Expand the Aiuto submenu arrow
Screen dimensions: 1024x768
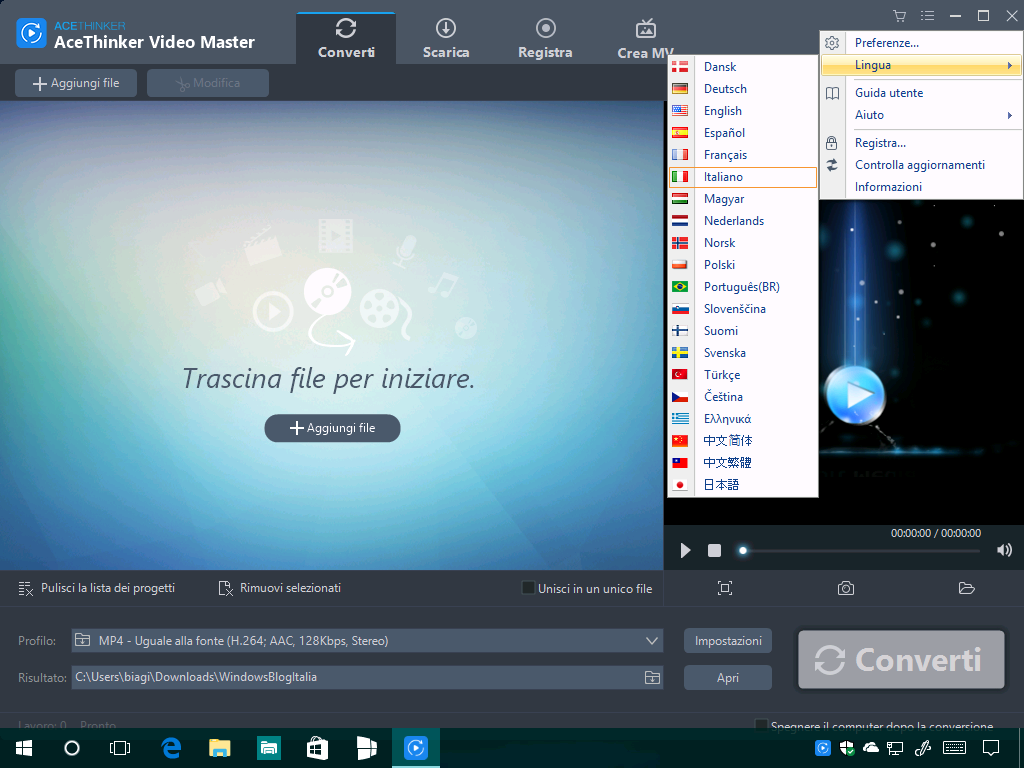coord(1010,115)
